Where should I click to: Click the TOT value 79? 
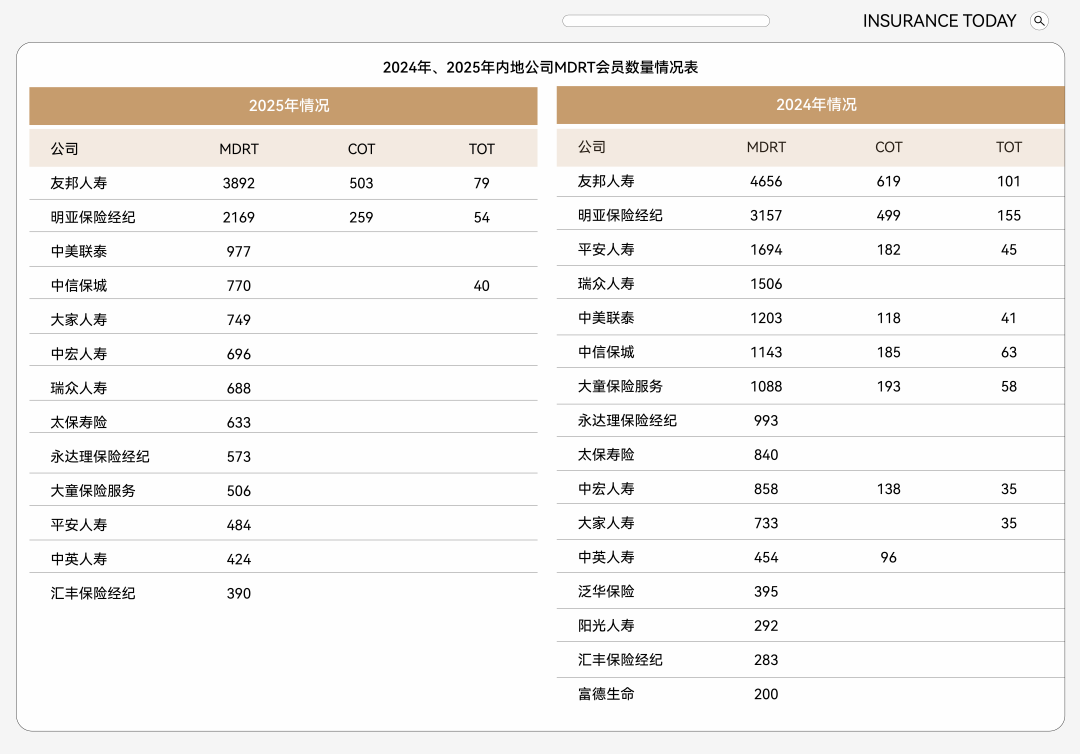(481, 183)
